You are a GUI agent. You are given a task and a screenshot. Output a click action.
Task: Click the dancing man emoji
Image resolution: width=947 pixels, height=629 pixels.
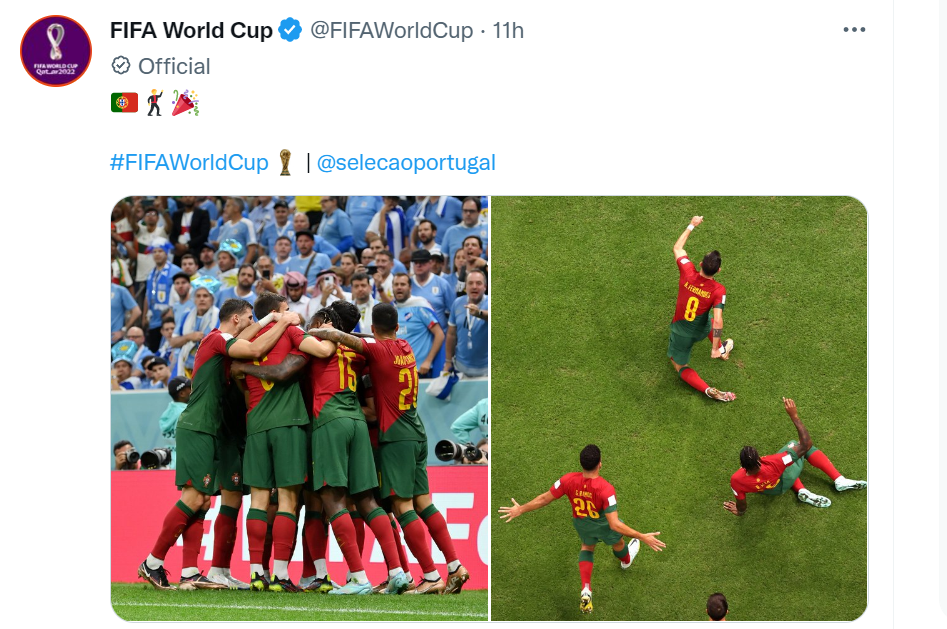pyautogui.click(x=155, y=103)
